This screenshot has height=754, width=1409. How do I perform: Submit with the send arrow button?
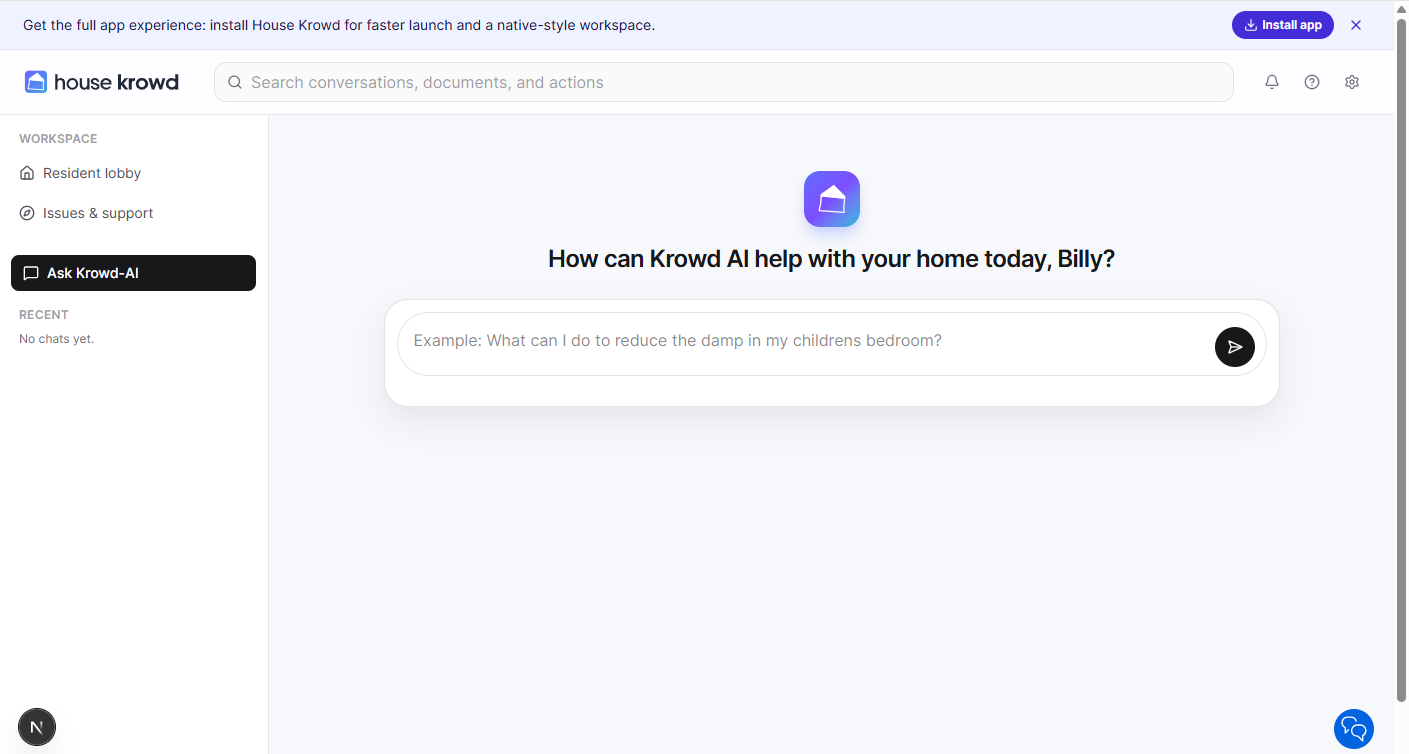coord(1234,347)
